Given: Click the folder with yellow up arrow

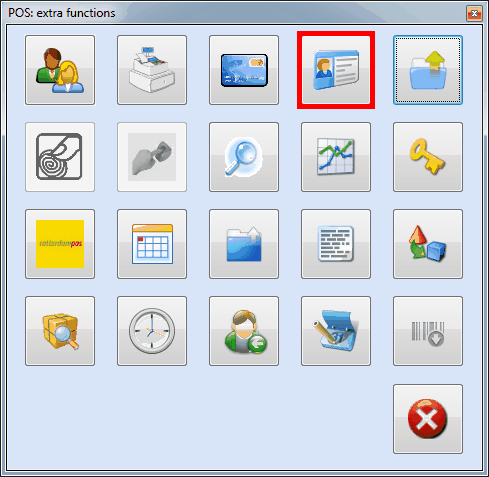Looking at the screenshot, I should (428, 70).
